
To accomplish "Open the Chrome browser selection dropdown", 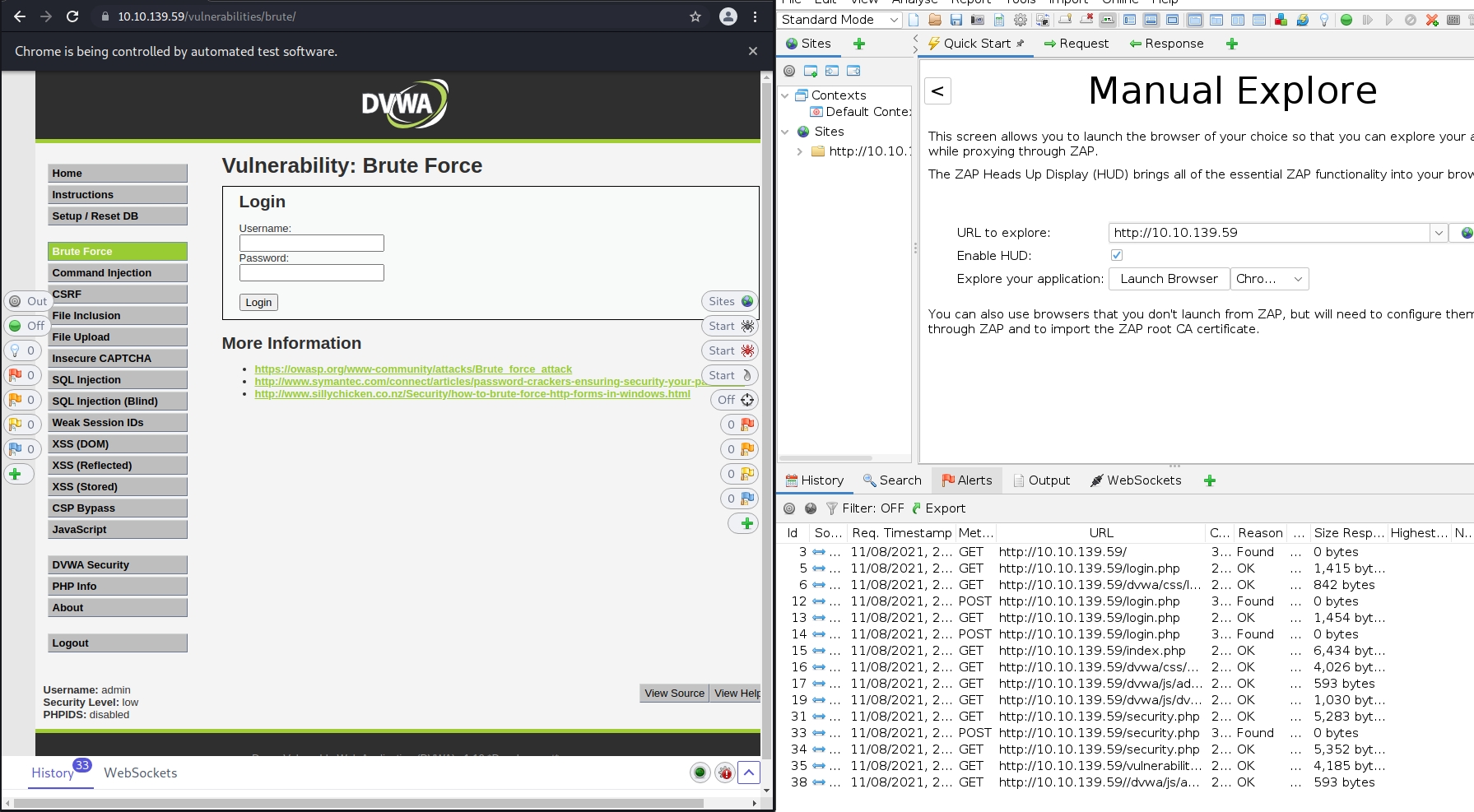I will [1269, 279].
